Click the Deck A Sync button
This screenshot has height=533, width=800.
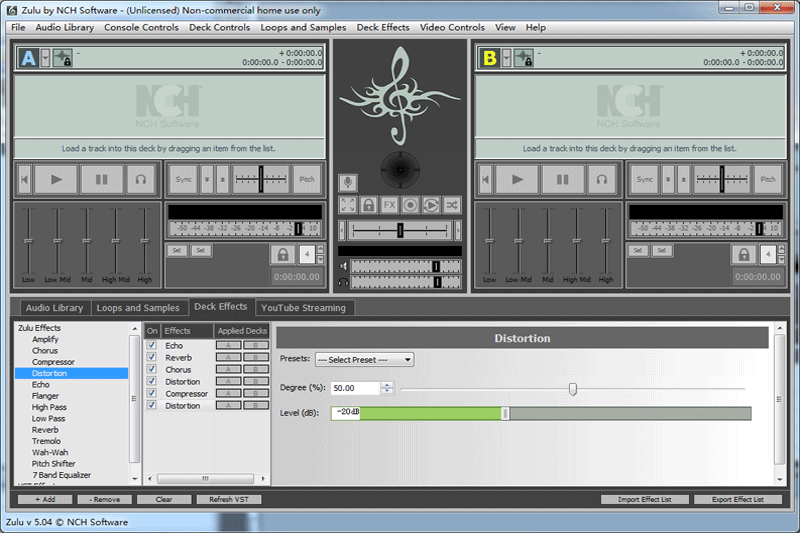coord(184,180)
